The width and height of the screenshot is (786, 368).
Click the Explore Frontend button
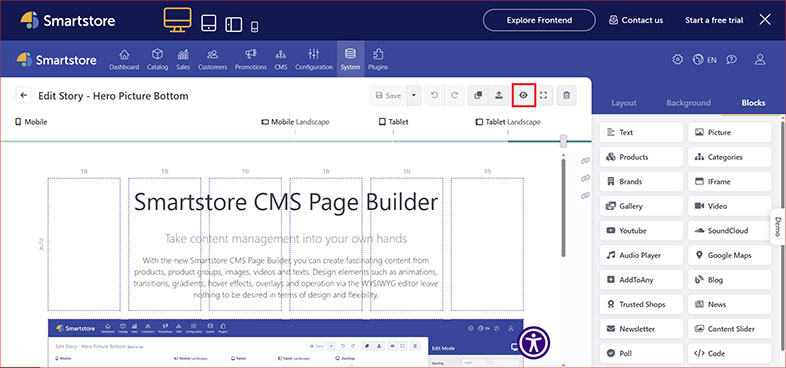click(x=539, y=21)
